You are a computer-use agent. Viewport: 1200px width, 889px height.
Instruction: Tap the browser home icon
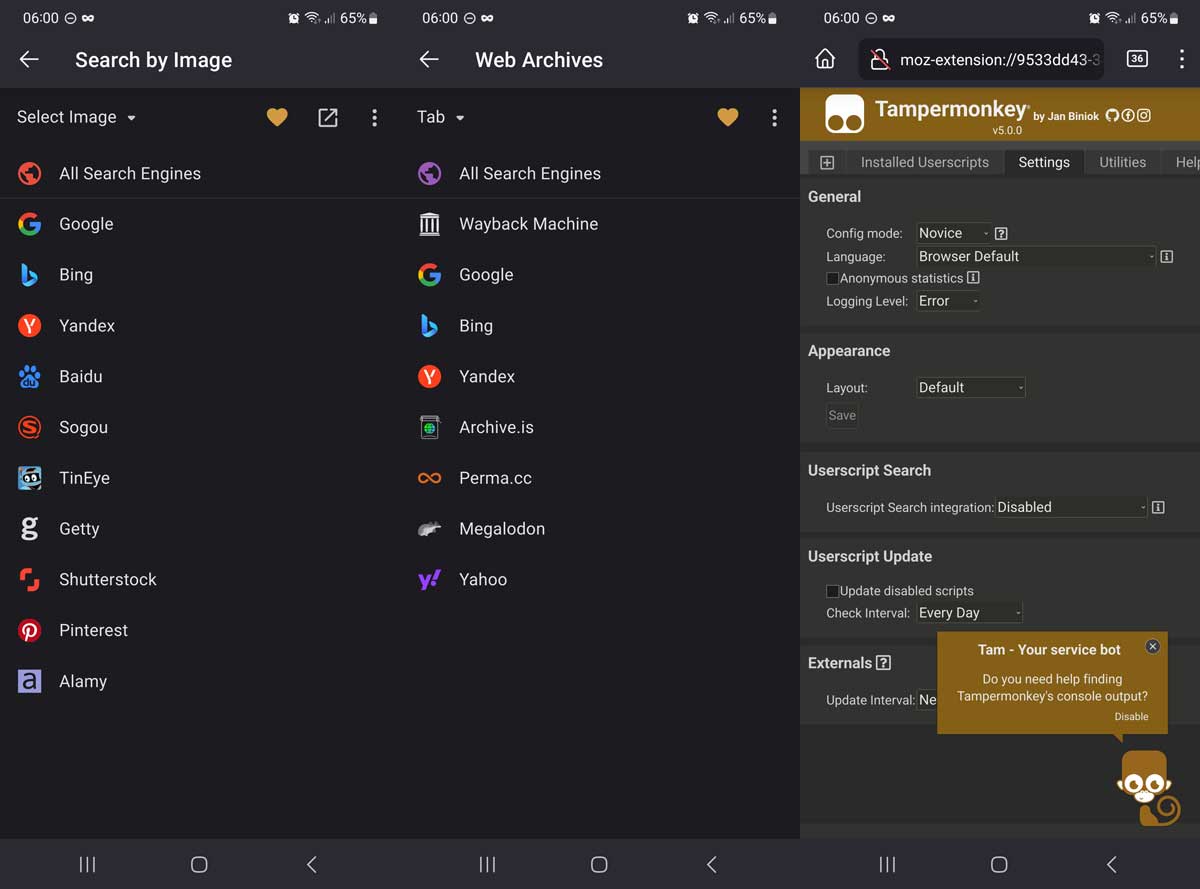(825, 60)
